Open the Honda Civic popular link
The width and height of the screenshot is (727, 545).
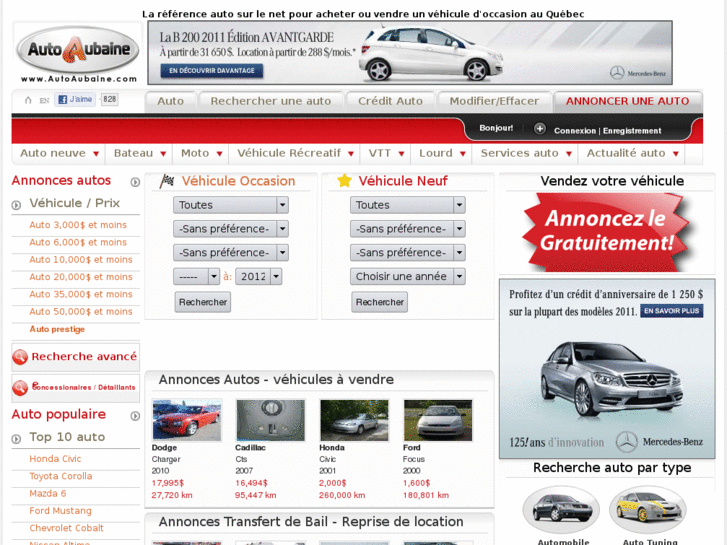pyautogui.click(x=55, y=459)
